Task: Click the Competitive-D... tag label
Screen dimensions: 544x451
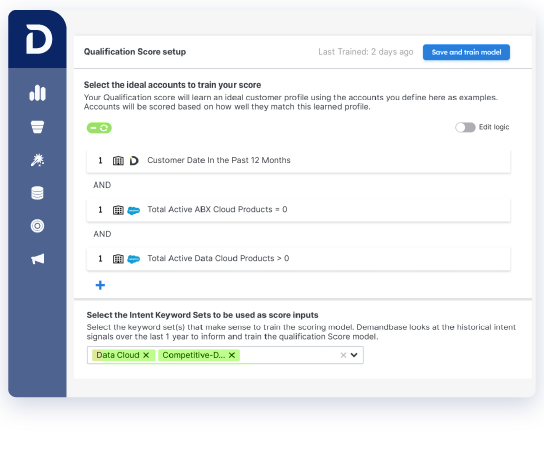Action: 194,355
